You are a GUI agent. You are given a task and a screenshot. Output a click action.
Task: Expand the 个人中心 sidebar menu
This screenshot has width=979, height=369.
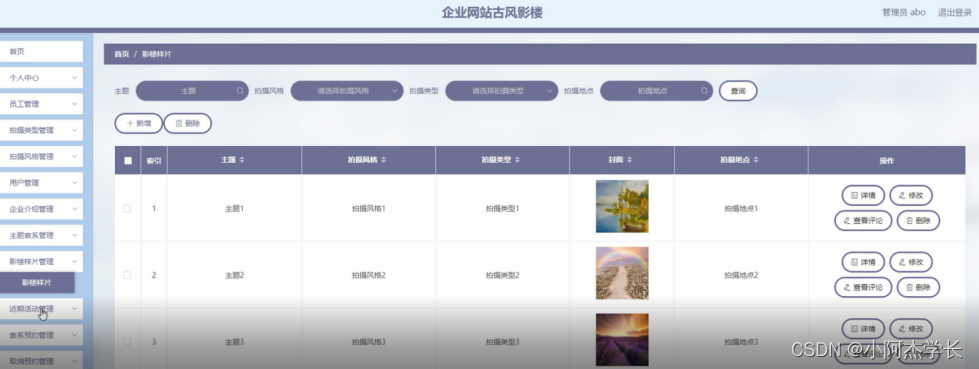click(x=41, y=78)
